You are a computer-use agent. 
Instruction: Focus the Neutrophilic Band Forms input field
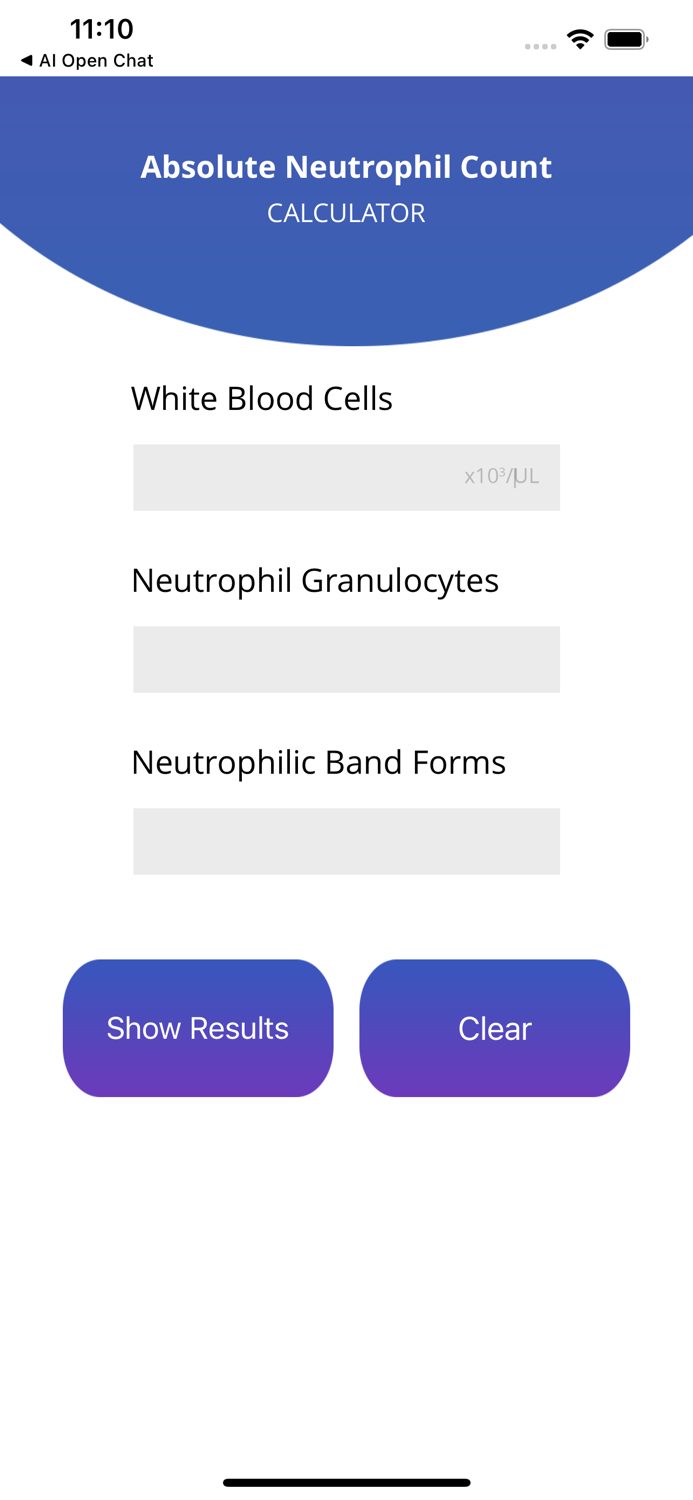pyautogui.click(x=346, y=840)
